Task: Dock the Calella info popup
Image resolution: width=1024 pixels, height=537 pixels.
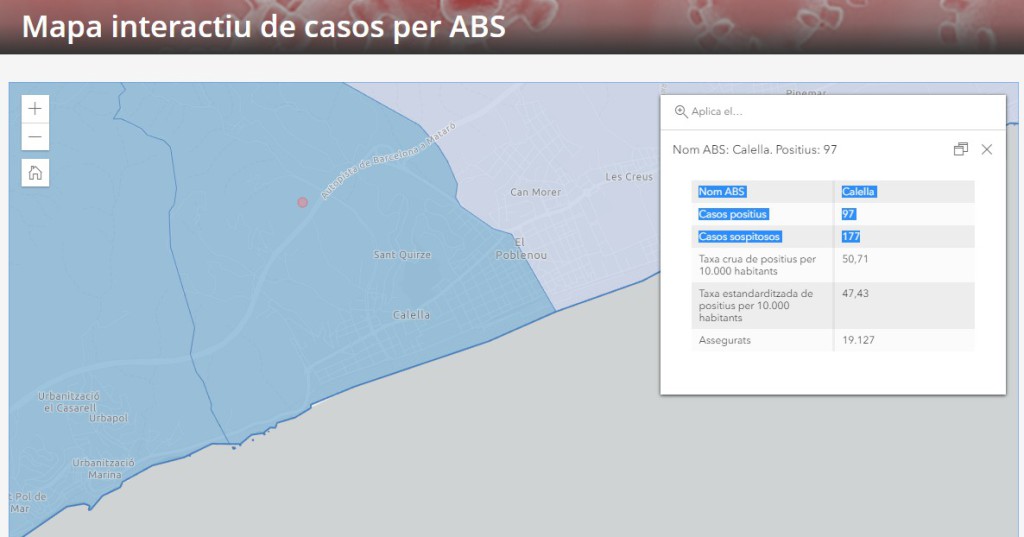Action: click(x=960, y=149)
